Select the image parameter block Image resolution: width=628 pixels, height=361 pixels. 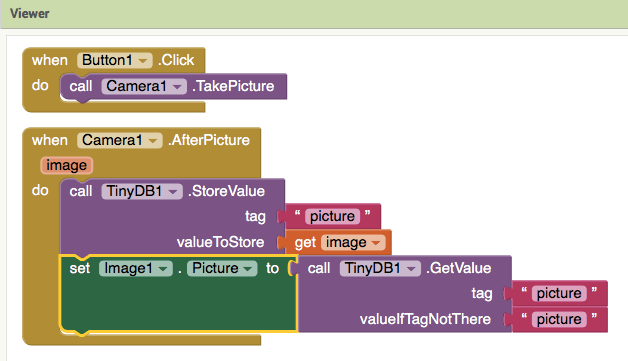point(66,165)
